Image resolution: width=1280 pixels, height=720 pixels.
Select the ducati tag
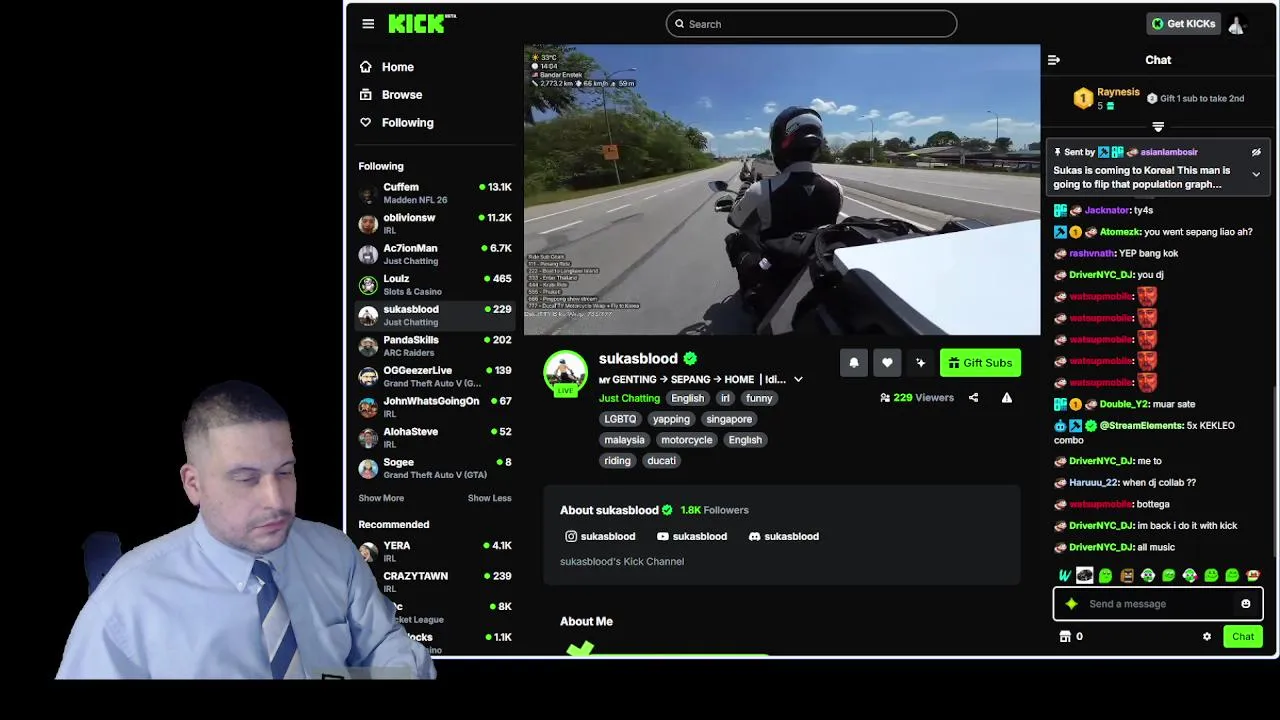click(x=661, y=461)
